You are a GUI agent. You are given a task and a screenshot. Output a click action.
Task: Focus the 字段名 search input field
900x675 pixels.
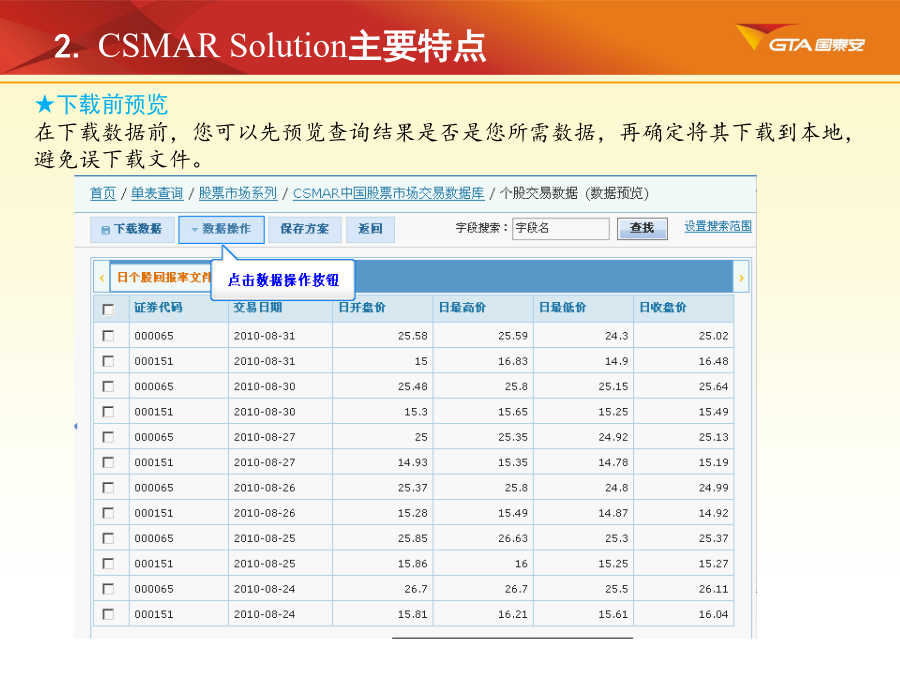561,228
